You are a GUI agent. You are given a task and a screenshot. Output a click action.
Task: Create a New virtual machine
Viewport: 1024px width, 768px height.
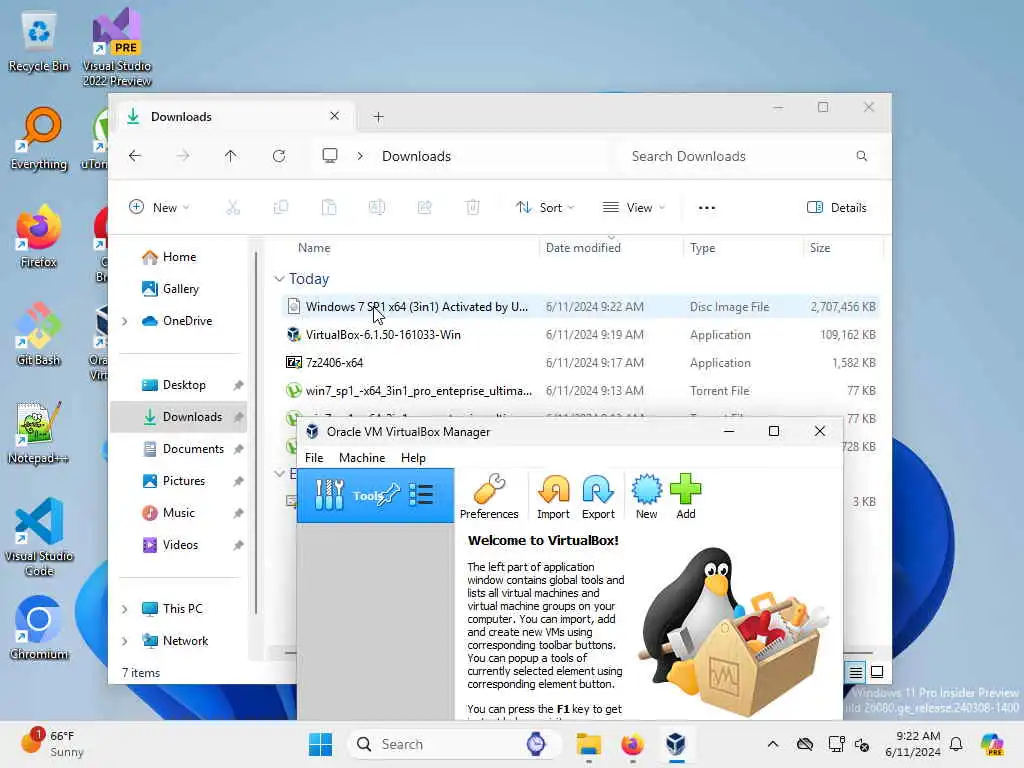(647, 497)
